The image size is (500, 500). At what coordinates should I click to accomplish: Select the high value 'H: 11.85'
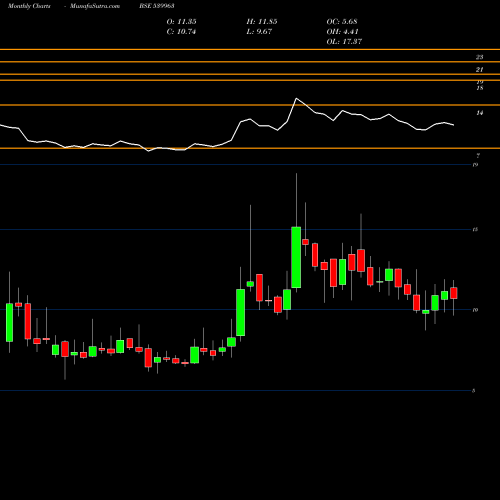tap(262, 22)
